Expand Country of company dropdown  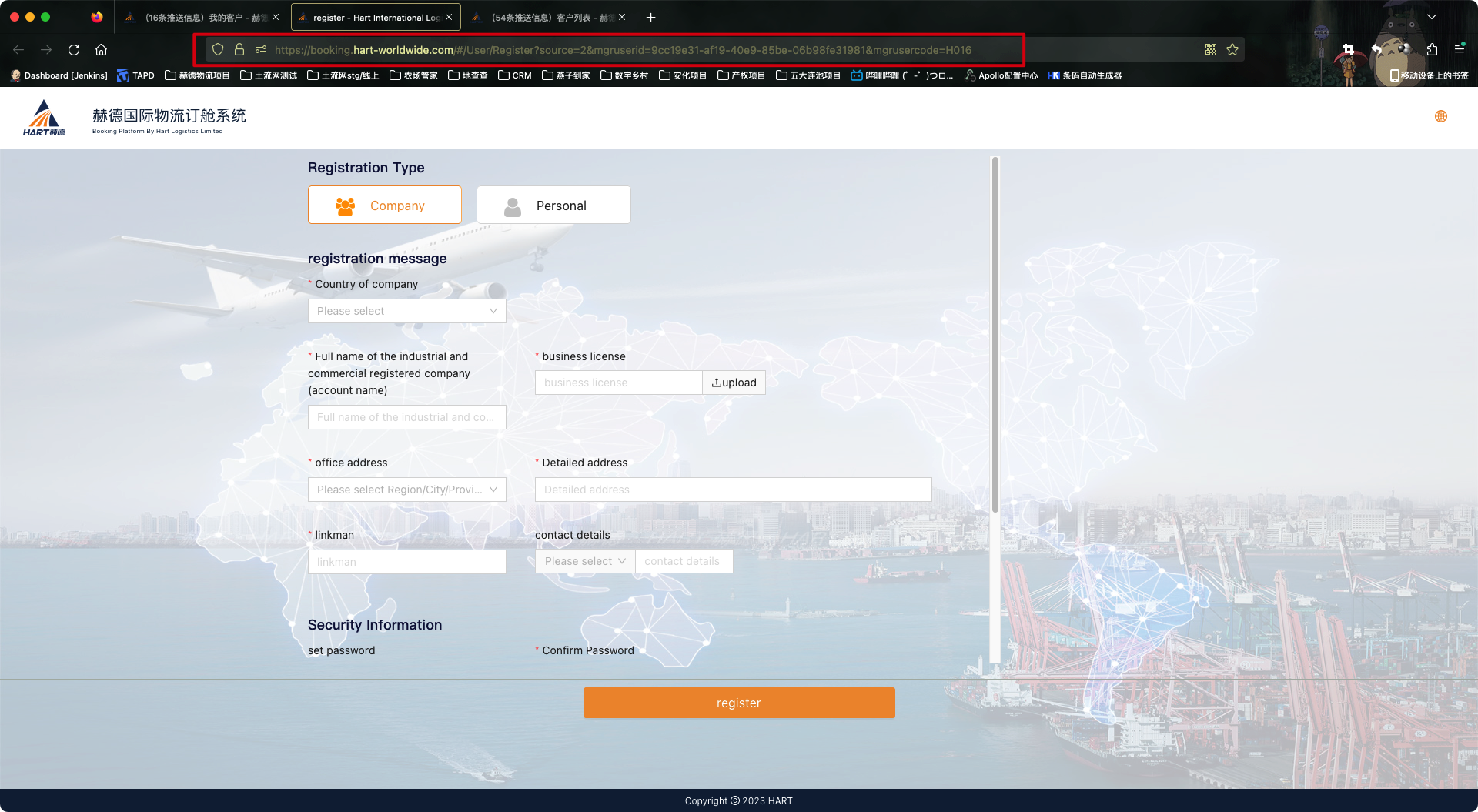[406, 311]
